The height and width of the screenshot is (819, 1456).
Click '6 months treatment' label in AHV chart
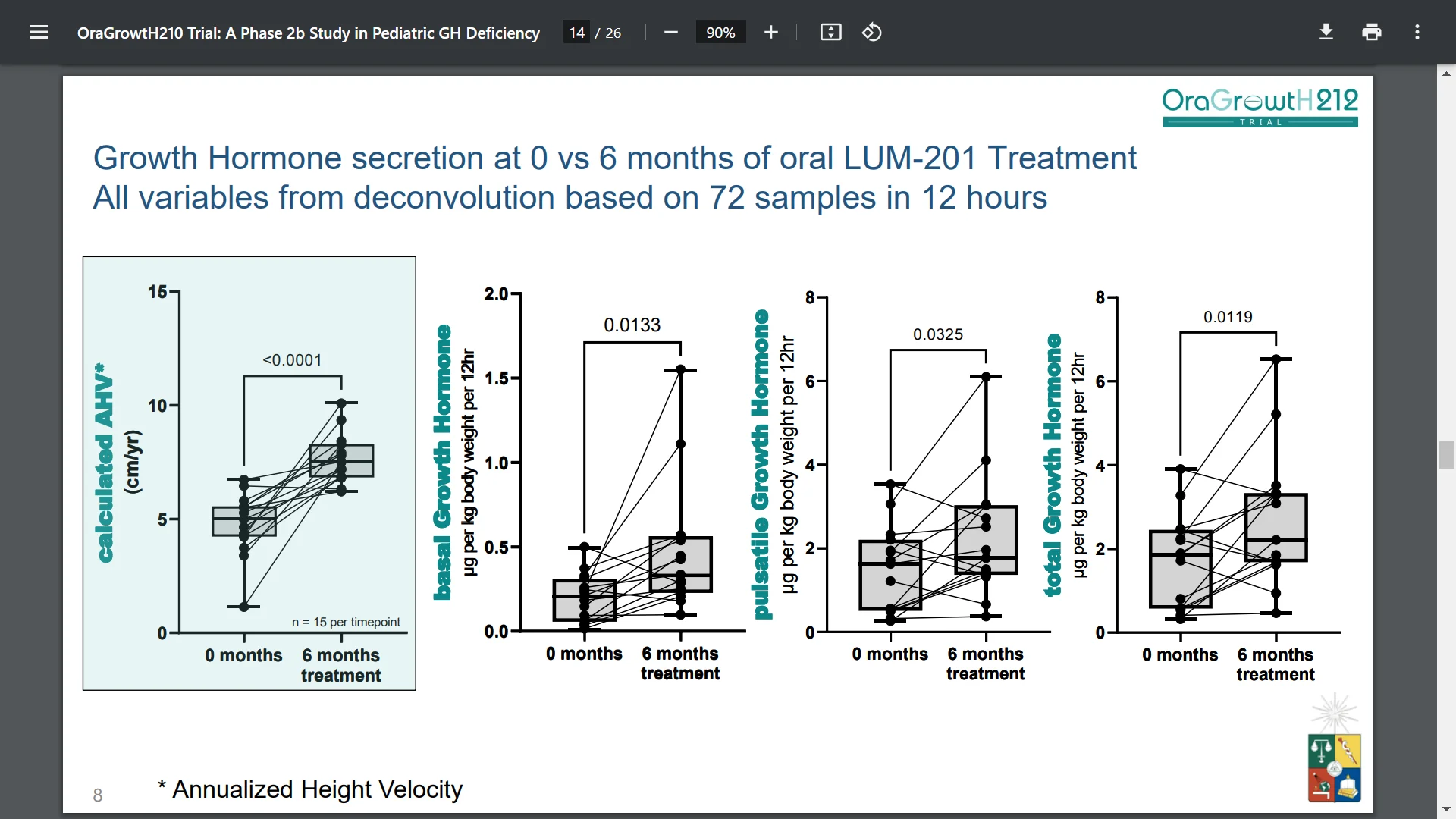[340, 665]
